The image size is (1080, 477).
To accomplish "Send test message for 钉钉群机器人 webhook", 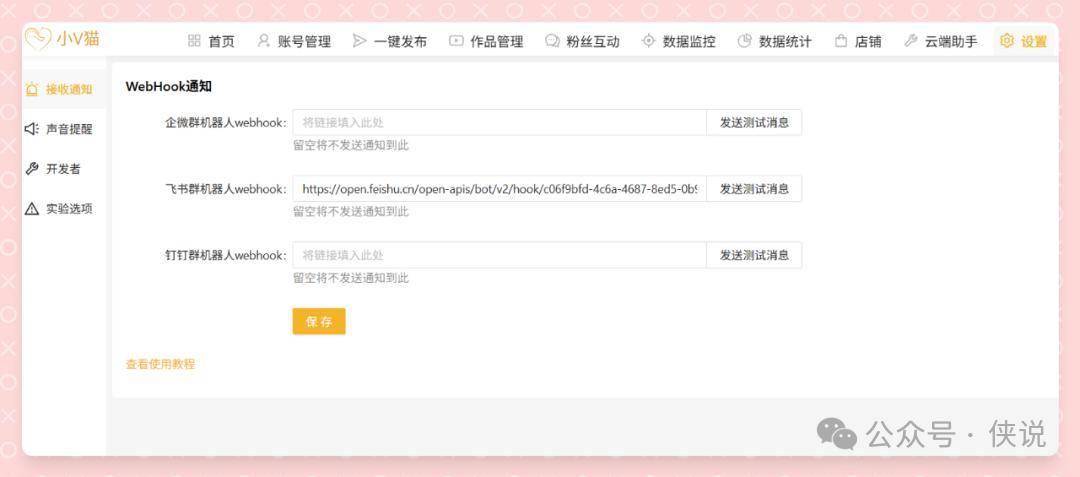I will pyautogui.click(x=754, y=255).
